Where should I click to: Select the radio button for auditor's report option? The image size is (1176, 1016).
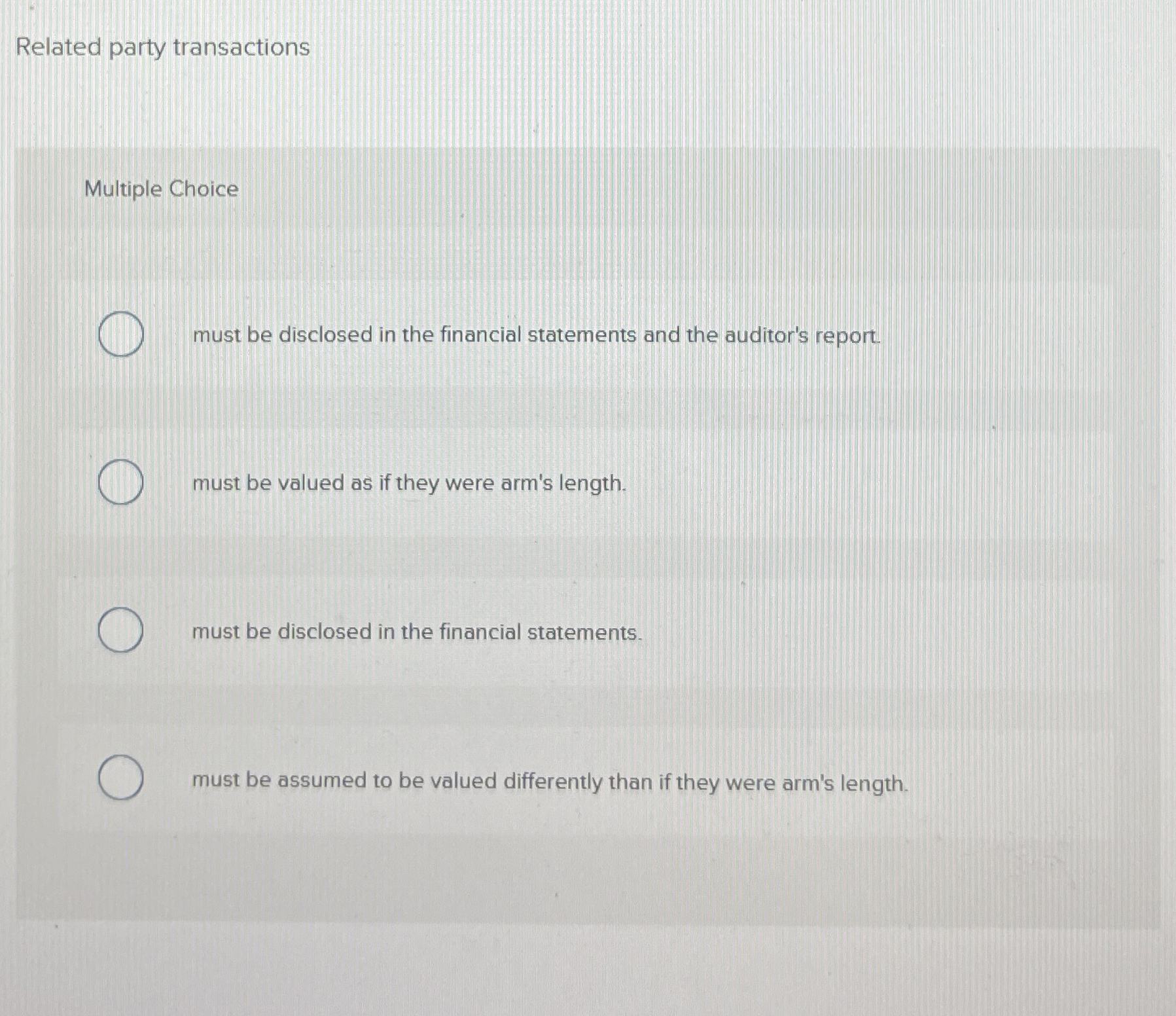(121, 334)
